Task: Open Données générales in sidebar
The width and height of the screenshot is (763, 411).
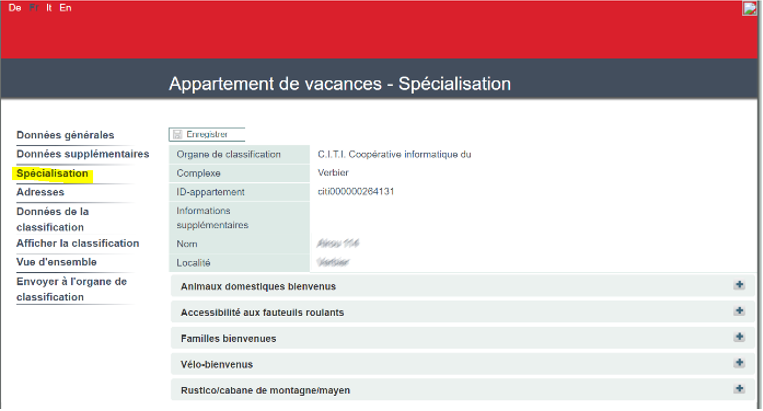Action: 65,135
